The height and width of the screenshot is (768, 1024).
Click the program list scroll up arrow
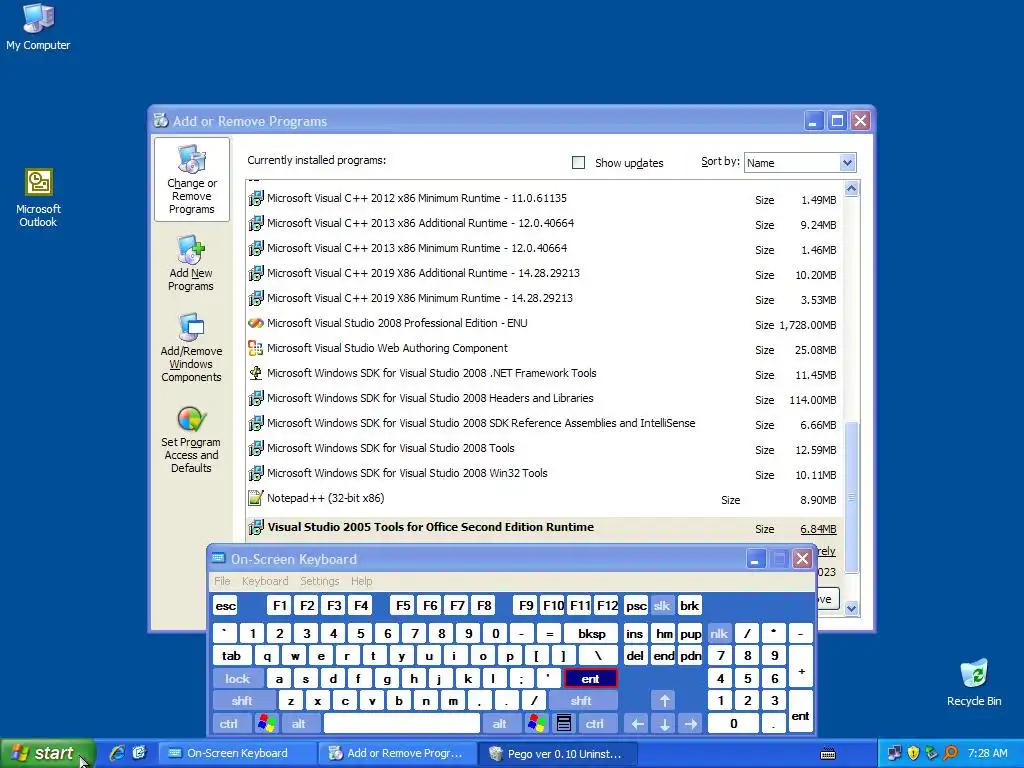[x=851, y=189]
